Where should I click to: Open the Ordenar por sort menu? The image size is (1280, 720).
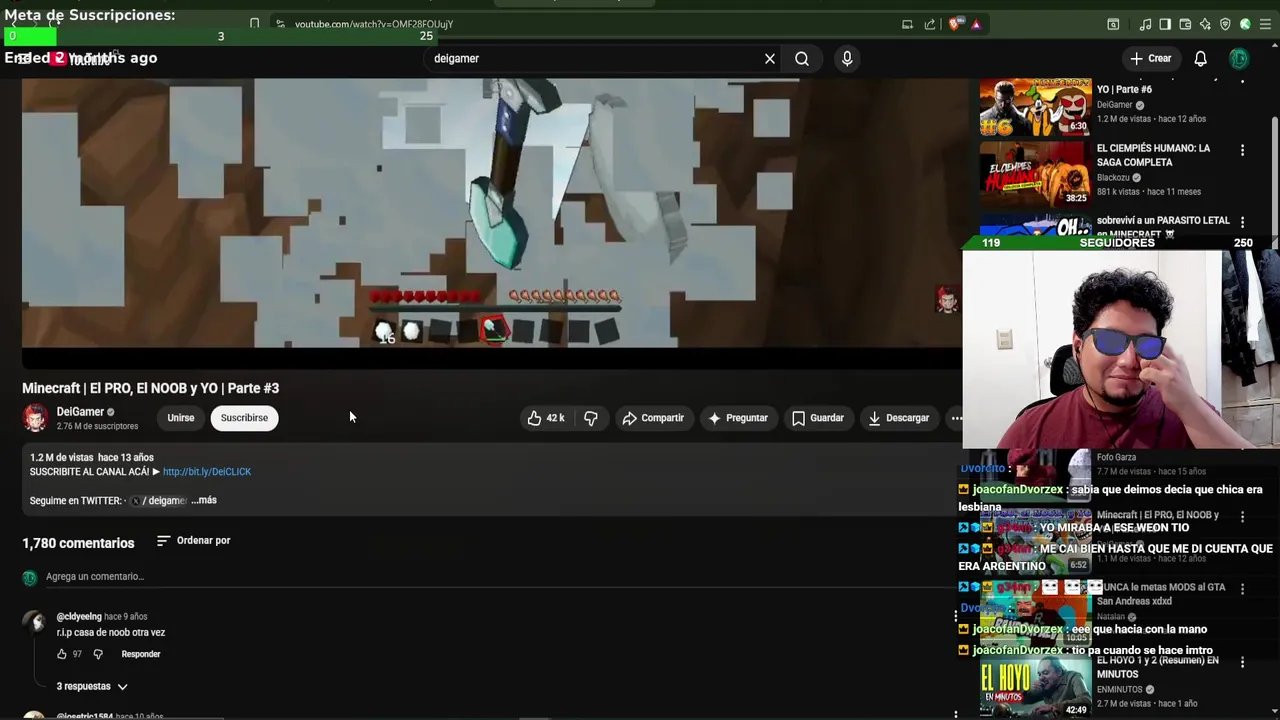pyautogui.click(x=194, y=541)
